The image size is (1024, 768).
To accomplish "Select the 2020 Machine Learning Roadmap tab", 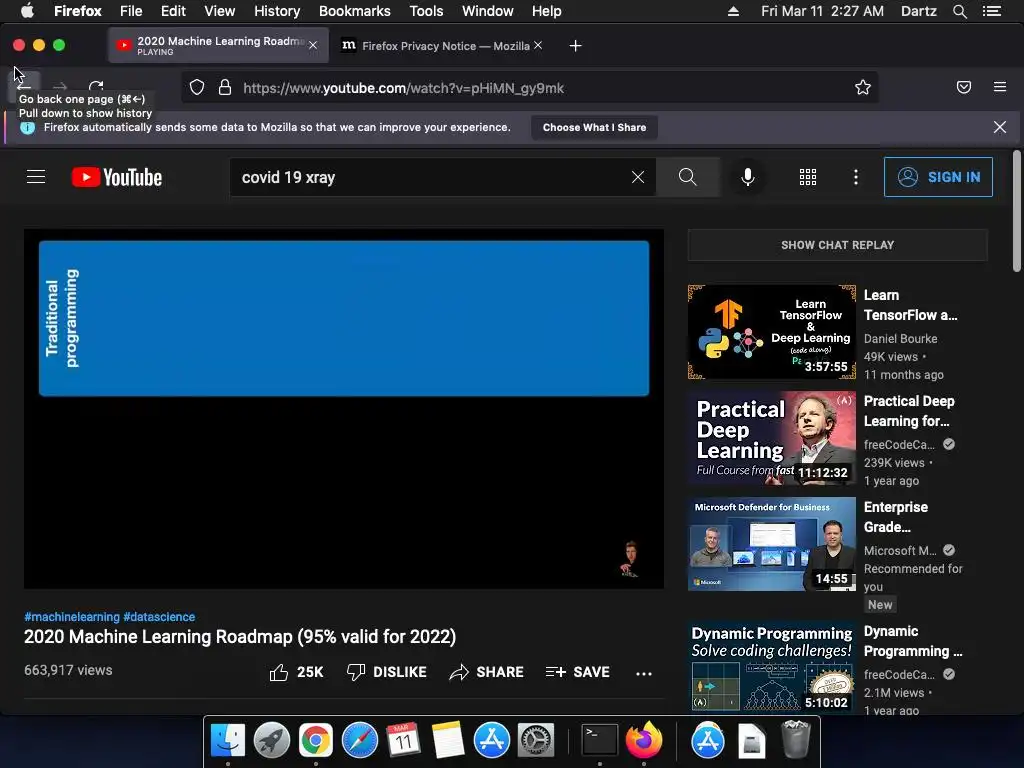I will [x=218, y=46].
